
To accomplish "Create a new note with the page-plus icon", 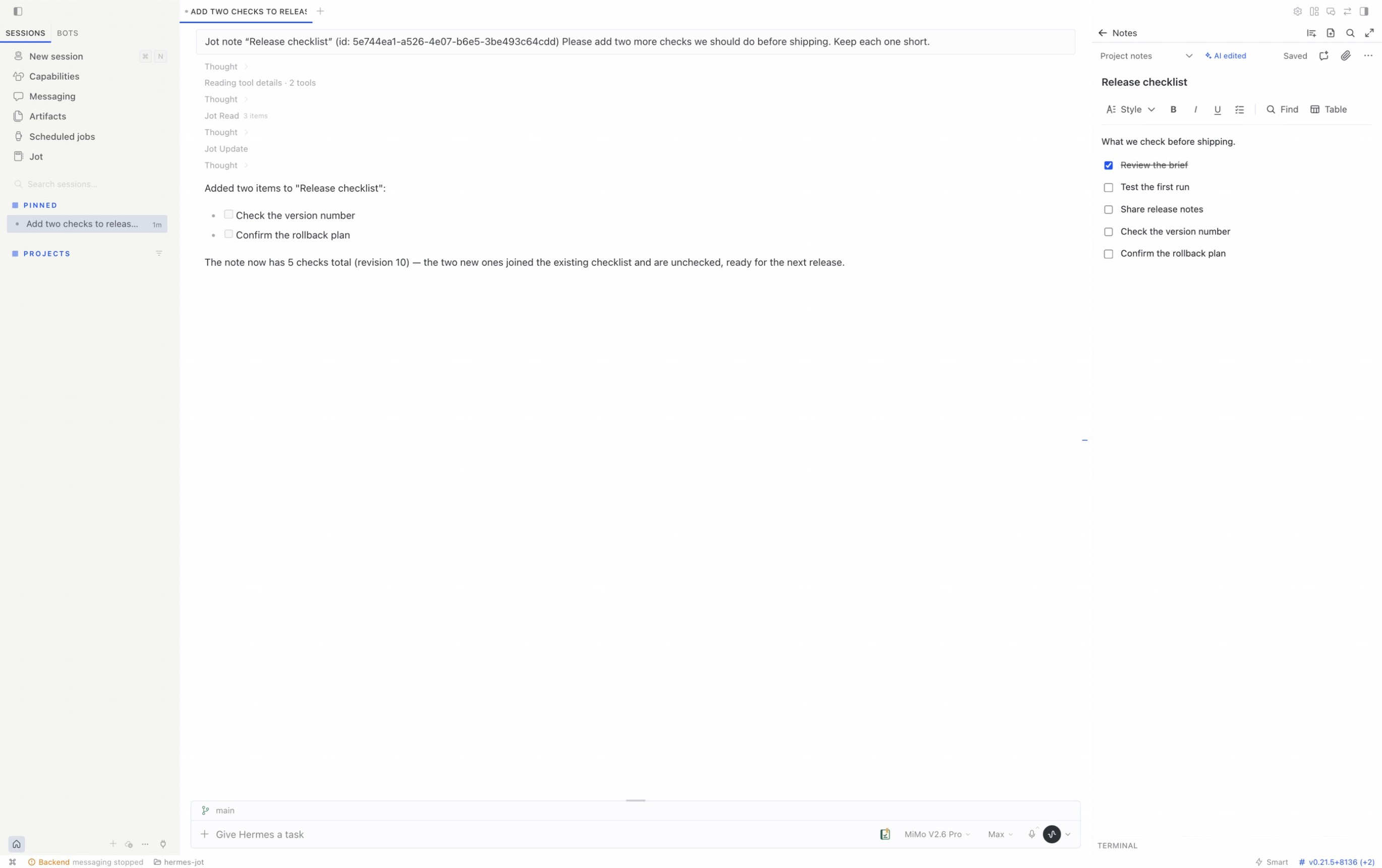I will [1331, 33].
